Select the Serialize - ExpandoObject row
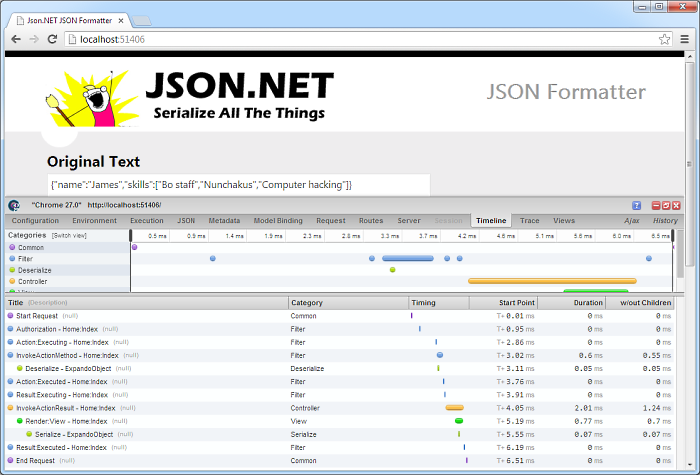Image resolution: width=700 pixels, height=475 pixels. (x=339, y=434)
